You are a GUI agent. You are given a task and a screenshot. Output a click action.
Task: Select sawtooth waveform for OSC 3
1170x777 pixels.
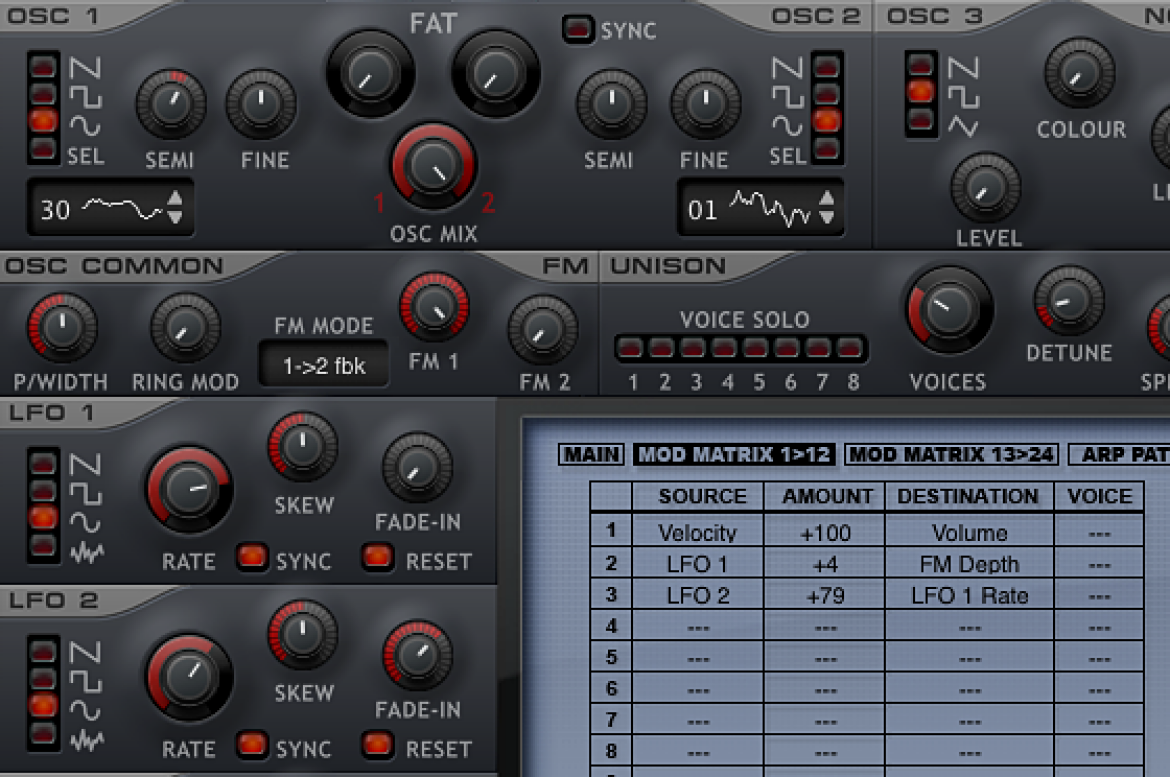[921, 66]
